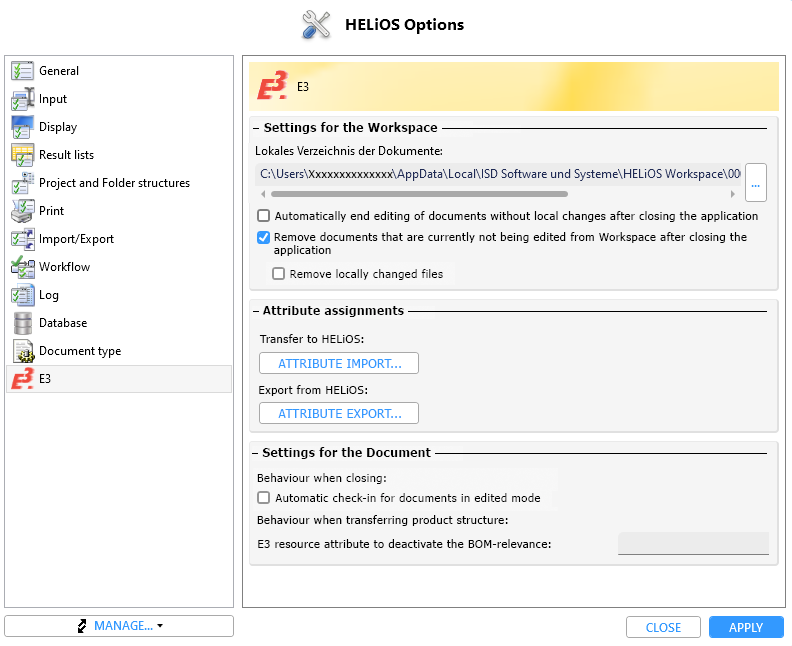The image size is (792, 646).
Task: Click the workspace path horizontal scrollbar
Action: point(414,193)
